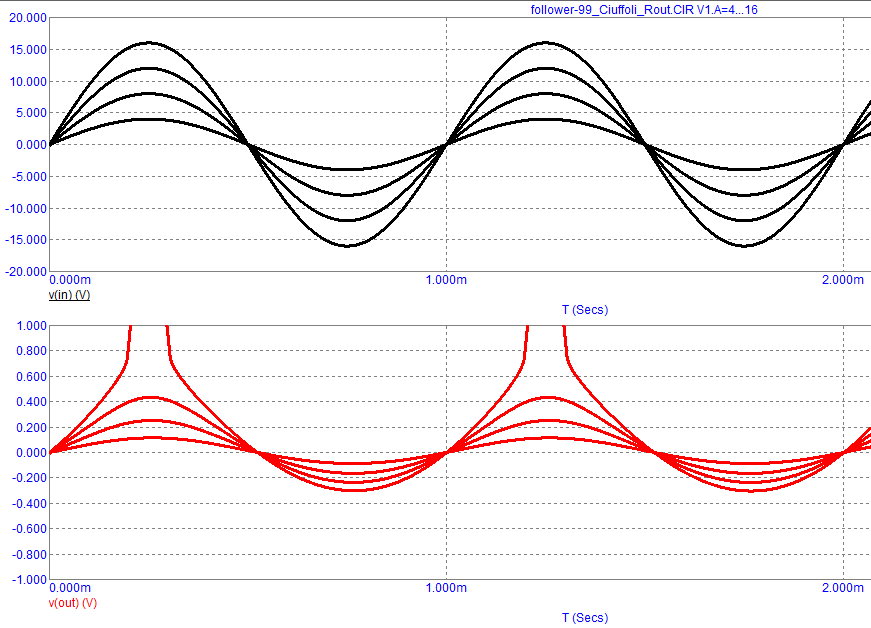Image resolution: width=871 pixels, height=628 pixels.
Task: Click the 10.000 tick on the upper y-axis
Action: (x=28, y=82)
